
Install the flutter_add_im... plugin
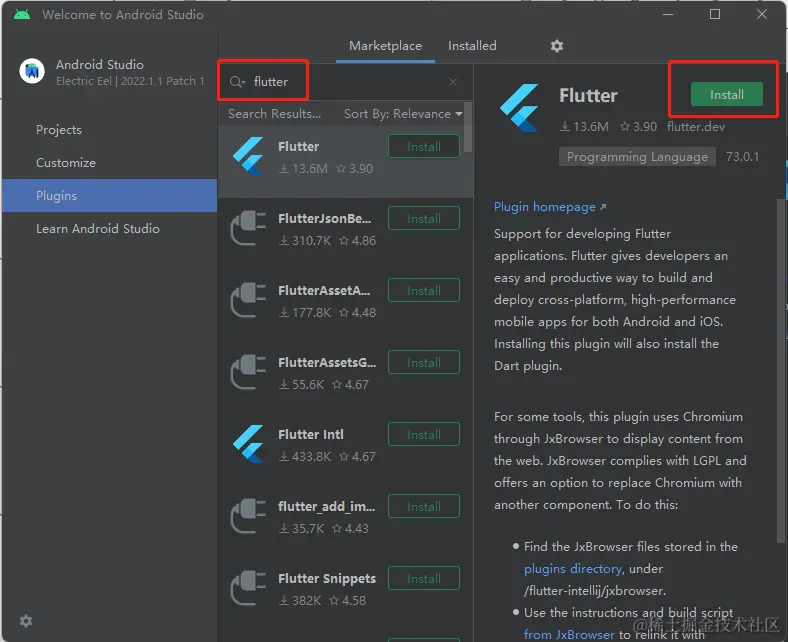[424, 507]
